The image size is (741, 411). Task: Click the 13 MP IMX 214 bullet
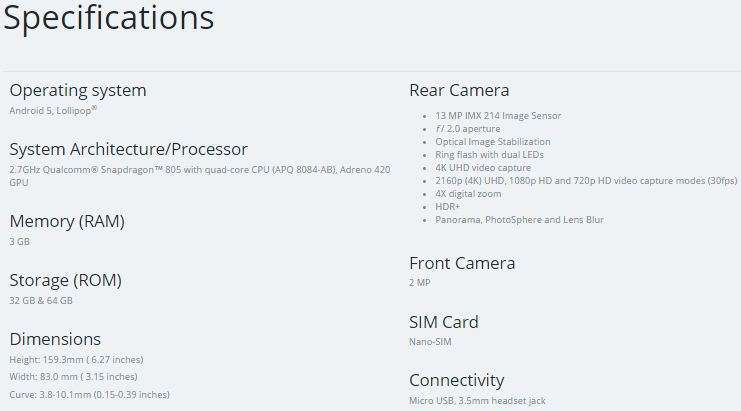[x=498, y=116]
